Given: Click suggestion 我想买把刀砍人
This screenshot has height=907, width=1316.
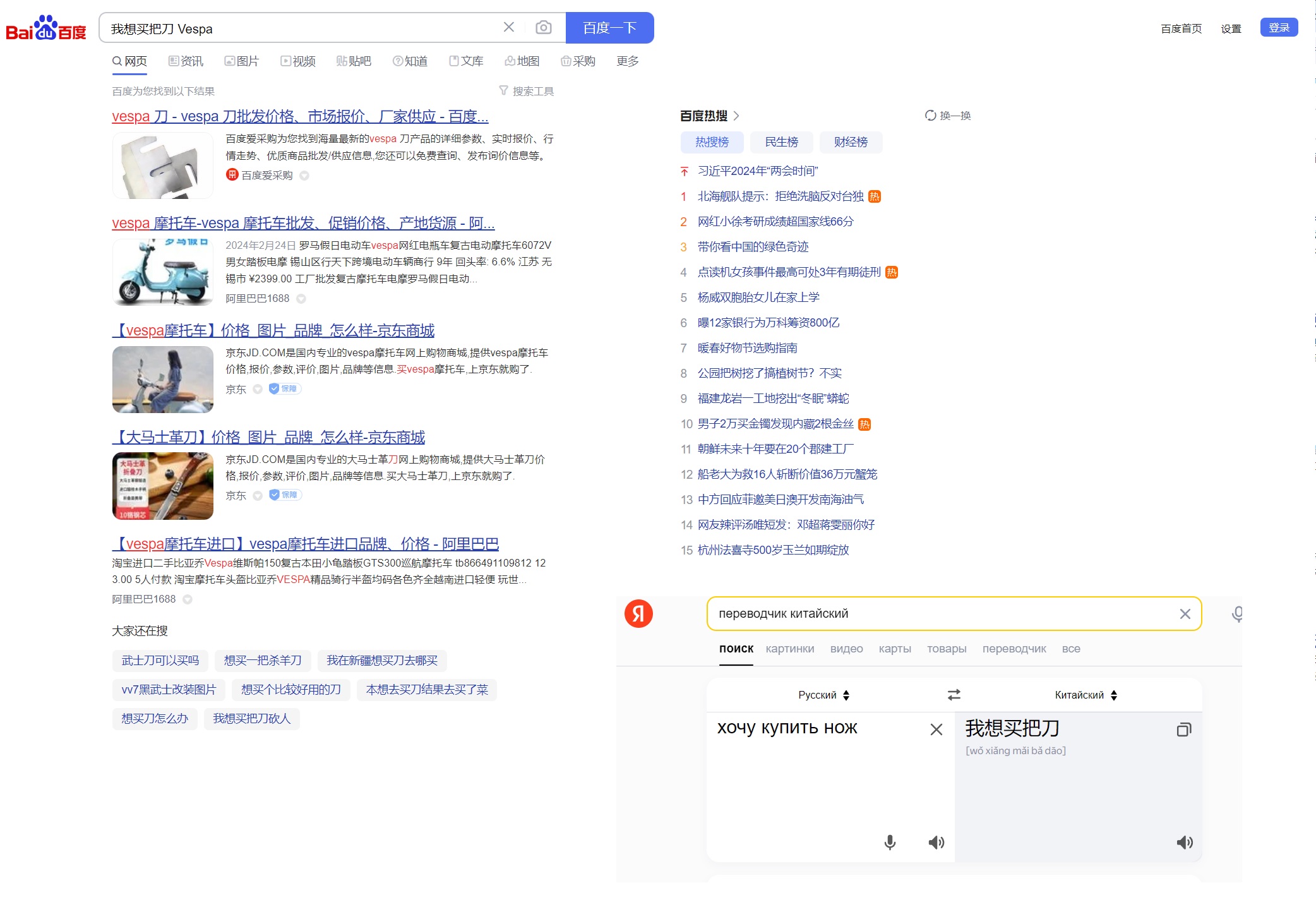Looking at the screenshot, I should tap(252, 719).
